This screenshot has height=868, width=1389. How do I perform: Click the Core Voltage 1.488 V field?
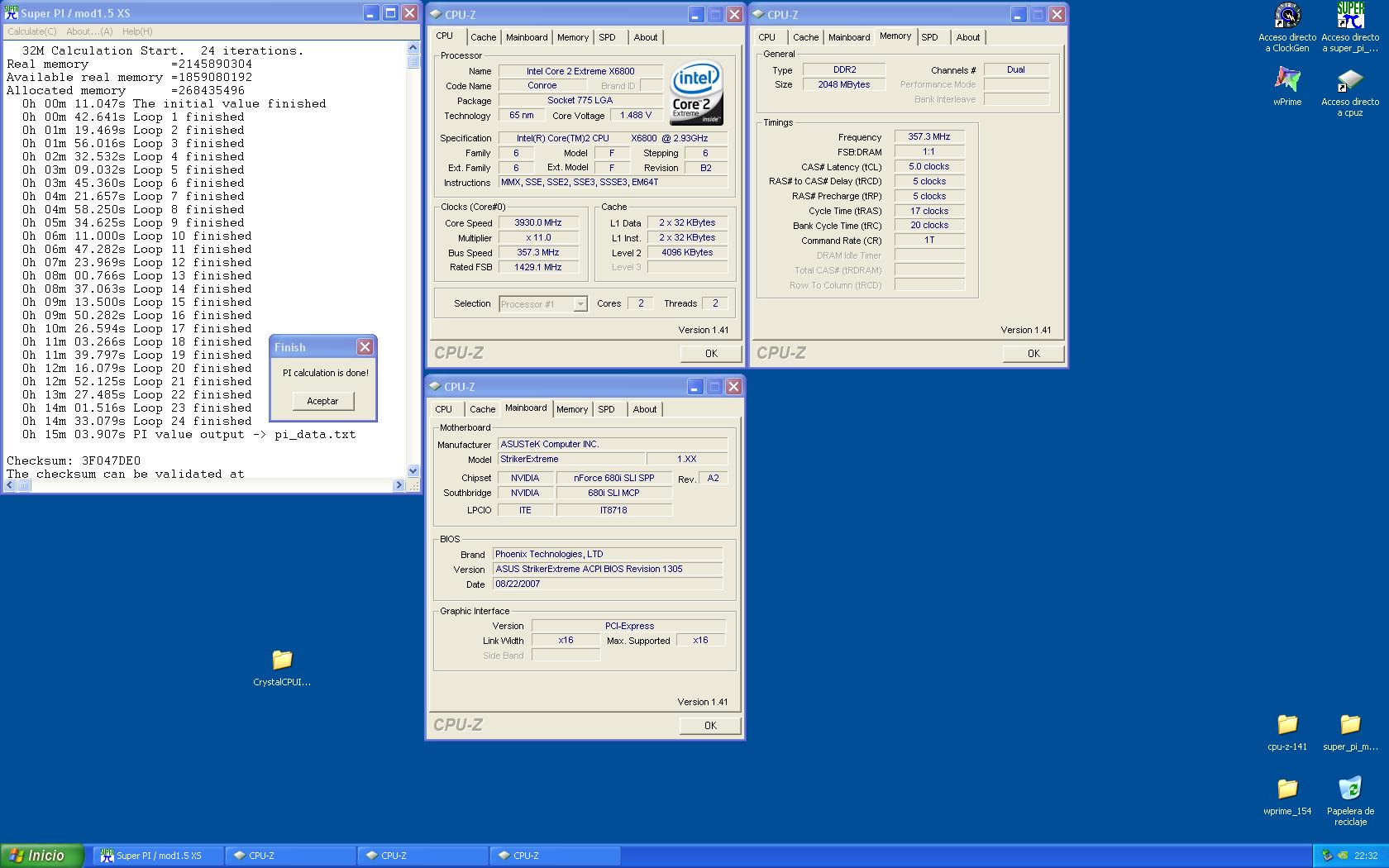tap(636, 115)
